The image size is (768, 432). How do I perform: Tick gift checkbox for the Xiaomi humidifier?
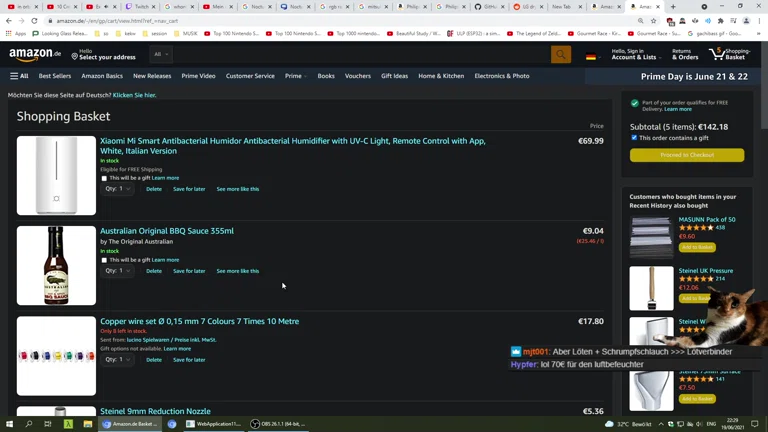point(104,178)
